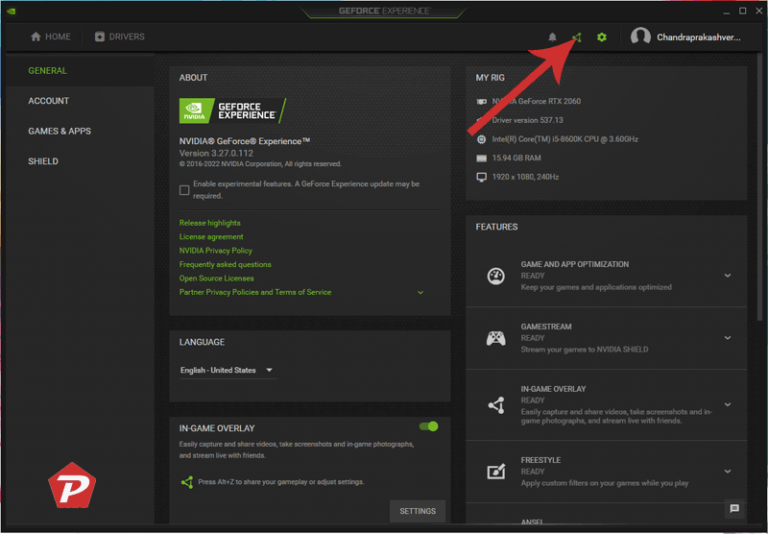Open the green settings gear icon
Screen dimensions: 768x534
601,37
